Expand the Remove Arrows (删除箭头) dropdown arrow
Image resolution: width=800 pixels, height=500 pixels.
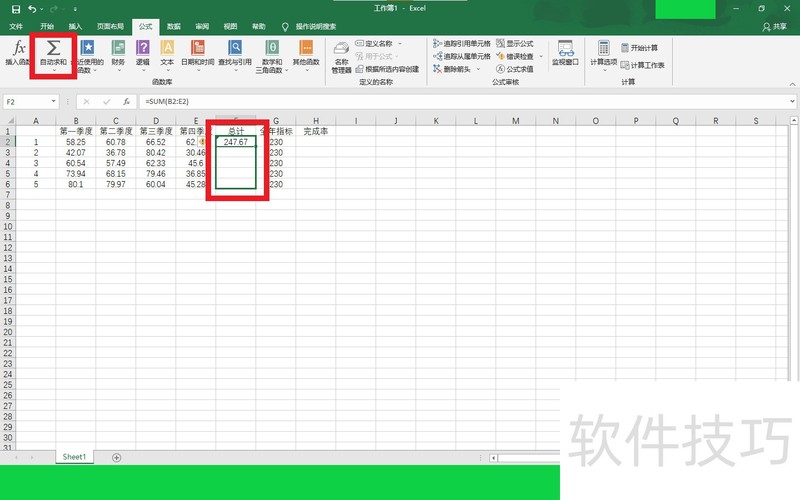point(478,69)
